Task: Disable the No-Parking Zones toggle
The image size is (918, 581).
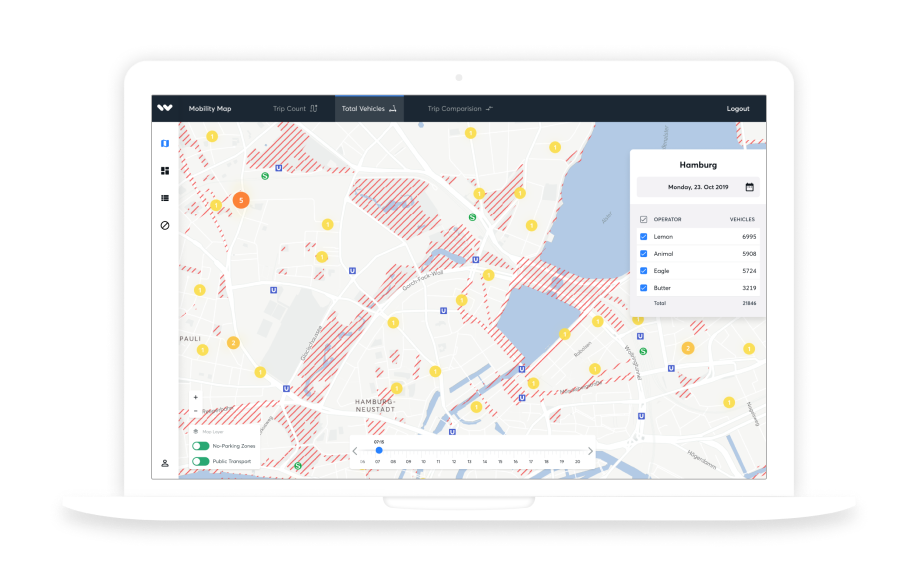Action: (x=201, y=446)
